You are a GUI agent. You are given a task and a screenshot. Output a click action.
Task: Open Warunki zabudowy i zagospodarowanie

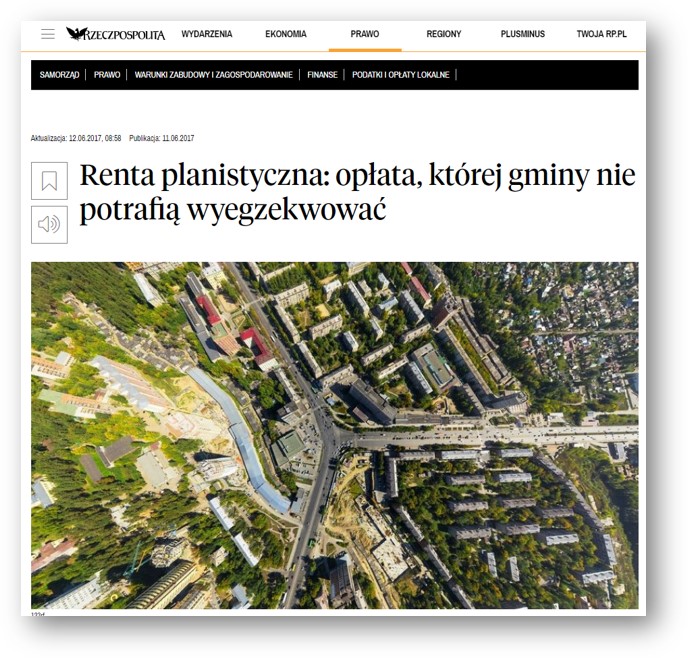pyautogui.click(x=213, y=75)
